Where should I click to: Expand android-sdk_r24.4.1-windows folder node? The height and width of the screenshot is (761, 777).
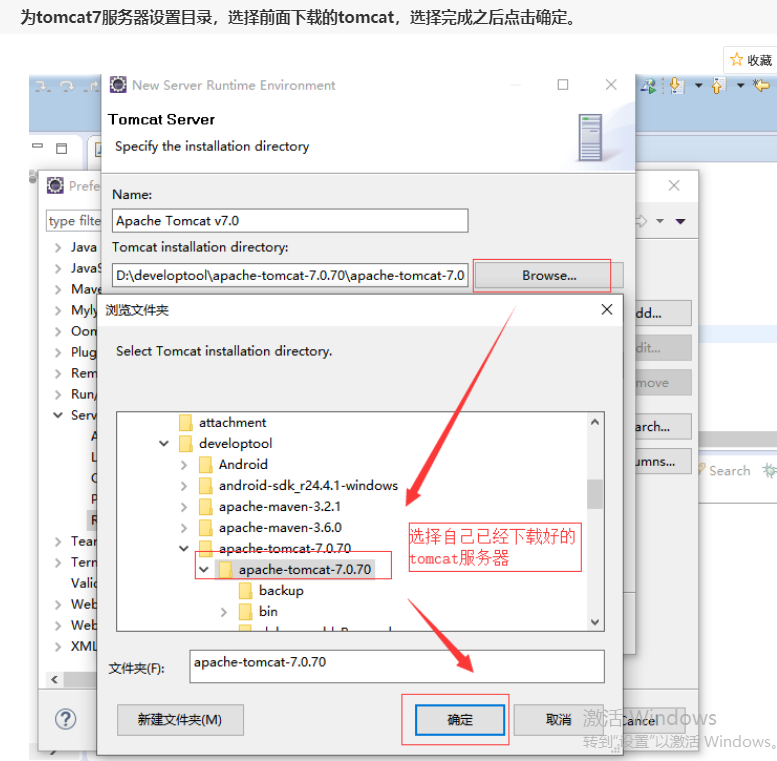pos(184,486)
